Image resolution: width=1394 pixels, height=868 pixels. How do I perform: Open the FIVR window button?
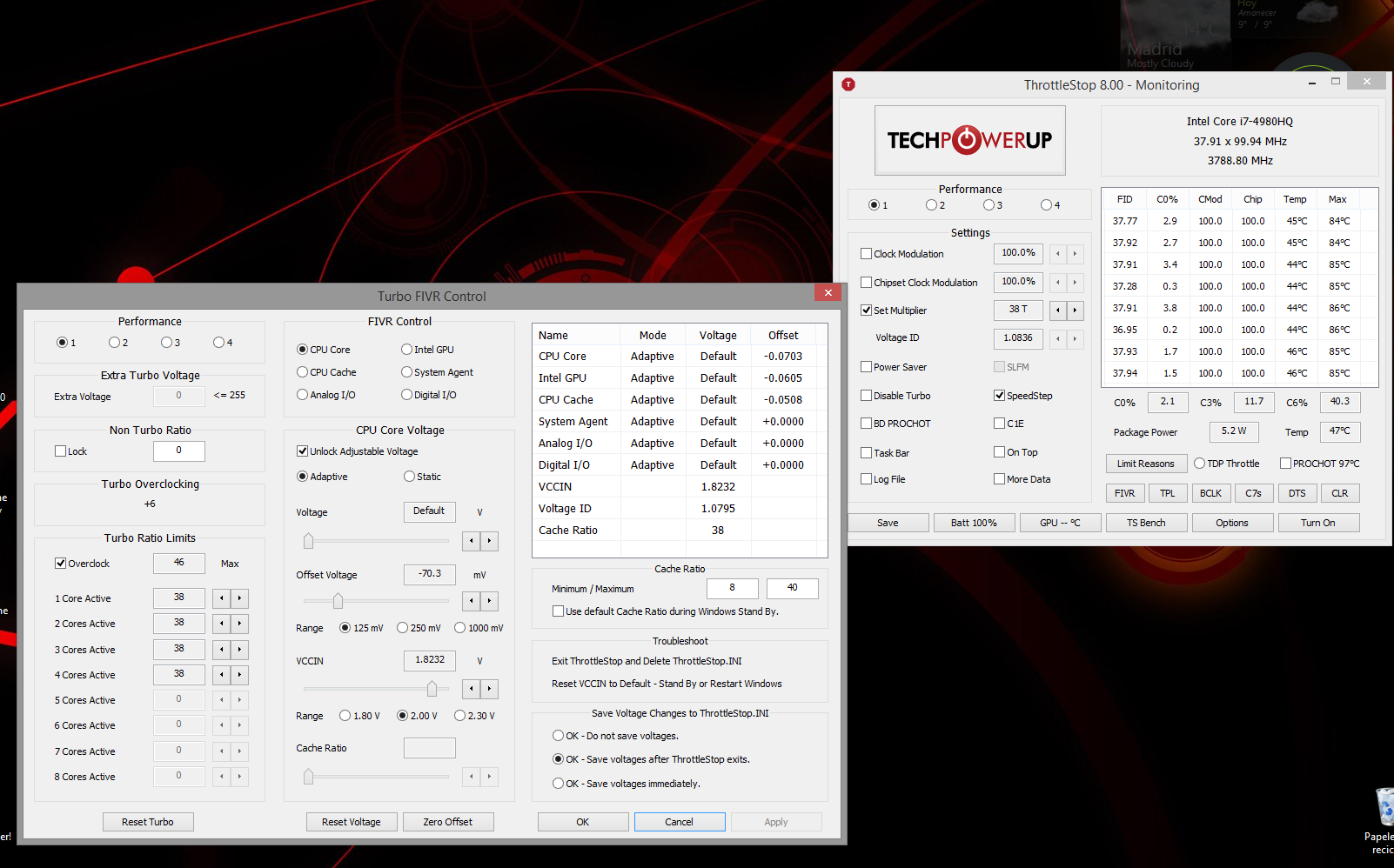click(x=1124, y=493)
